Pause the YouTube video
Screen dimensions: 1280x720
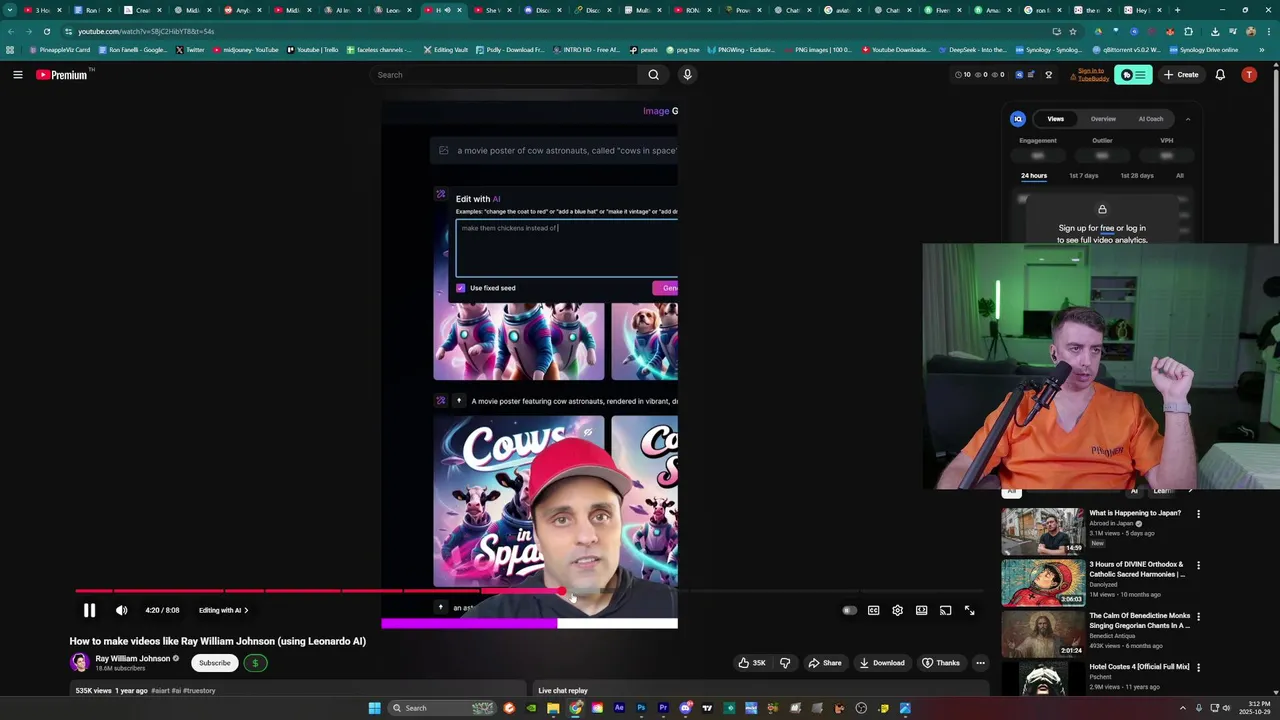click(x=89, y=610)
